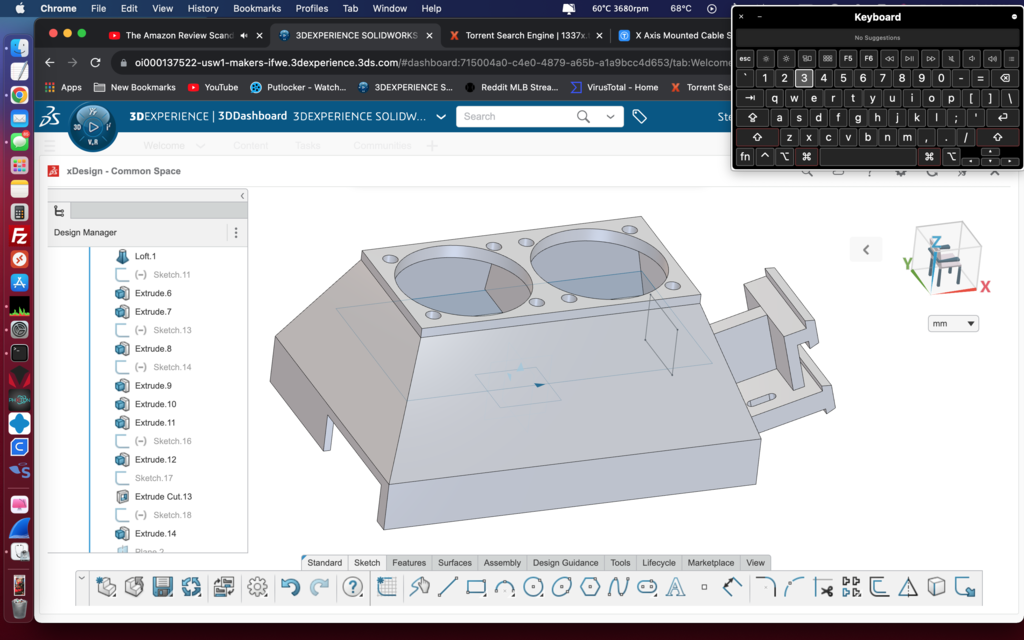Screen dimensions: 1024x640
Task: Click the Save icon in Standard toolbar
Action: click(x=162, y=586)
